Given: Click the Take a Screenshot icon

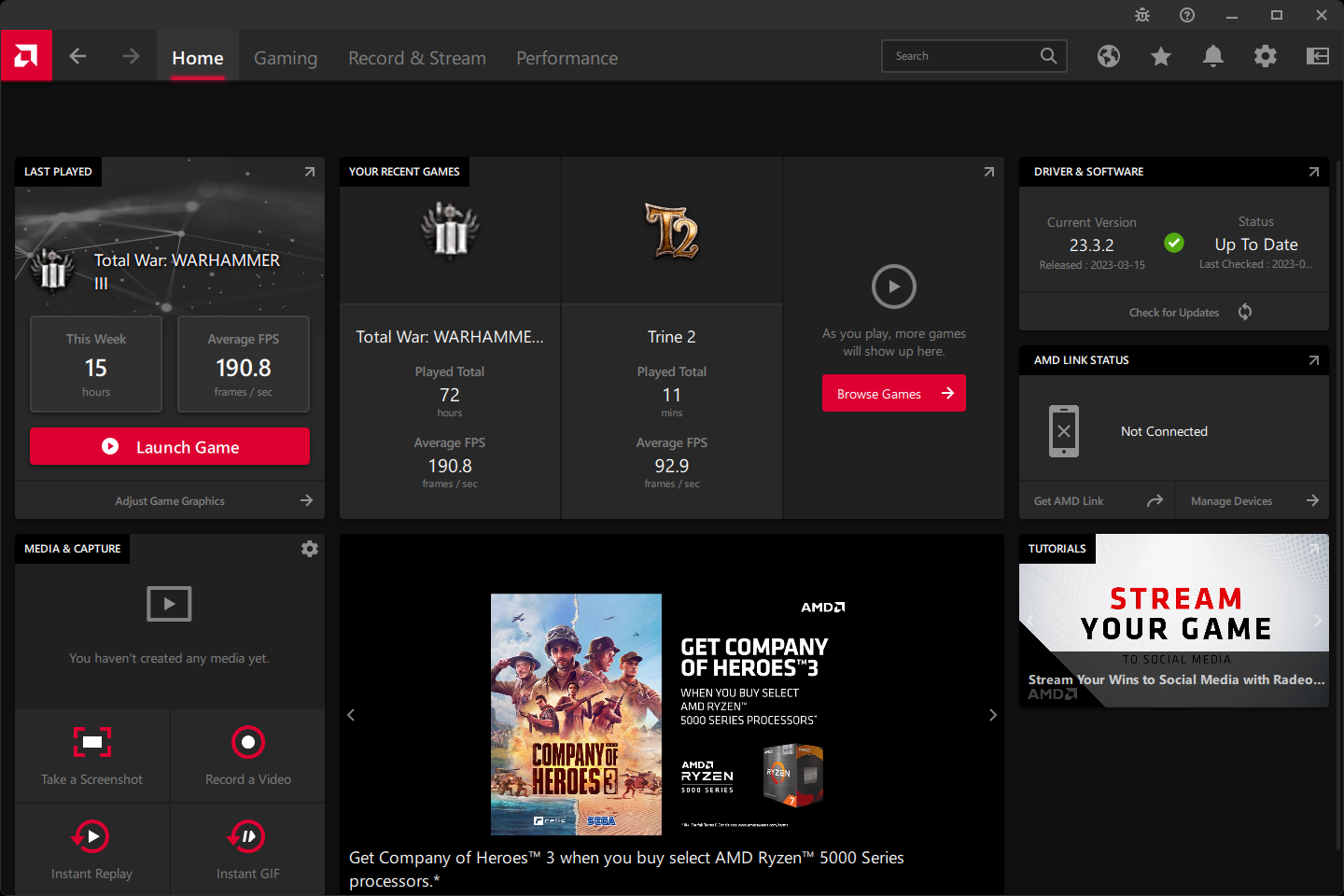Looking at the screenshot, I should [92, 742].
